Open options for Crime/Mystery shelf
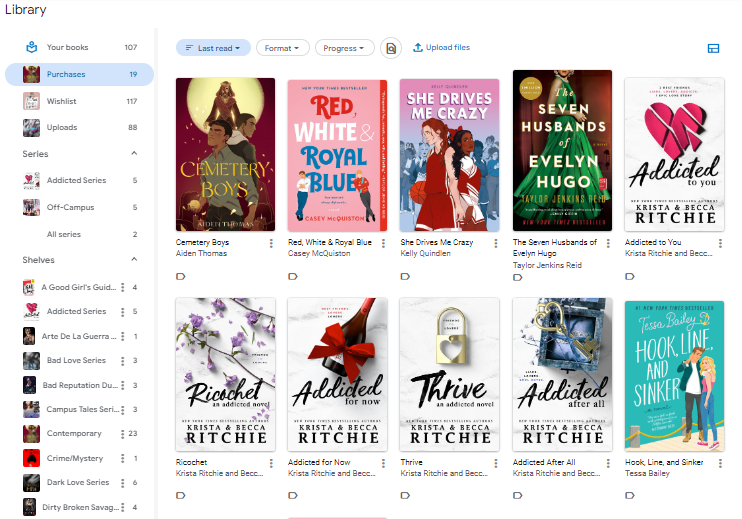 123,458
